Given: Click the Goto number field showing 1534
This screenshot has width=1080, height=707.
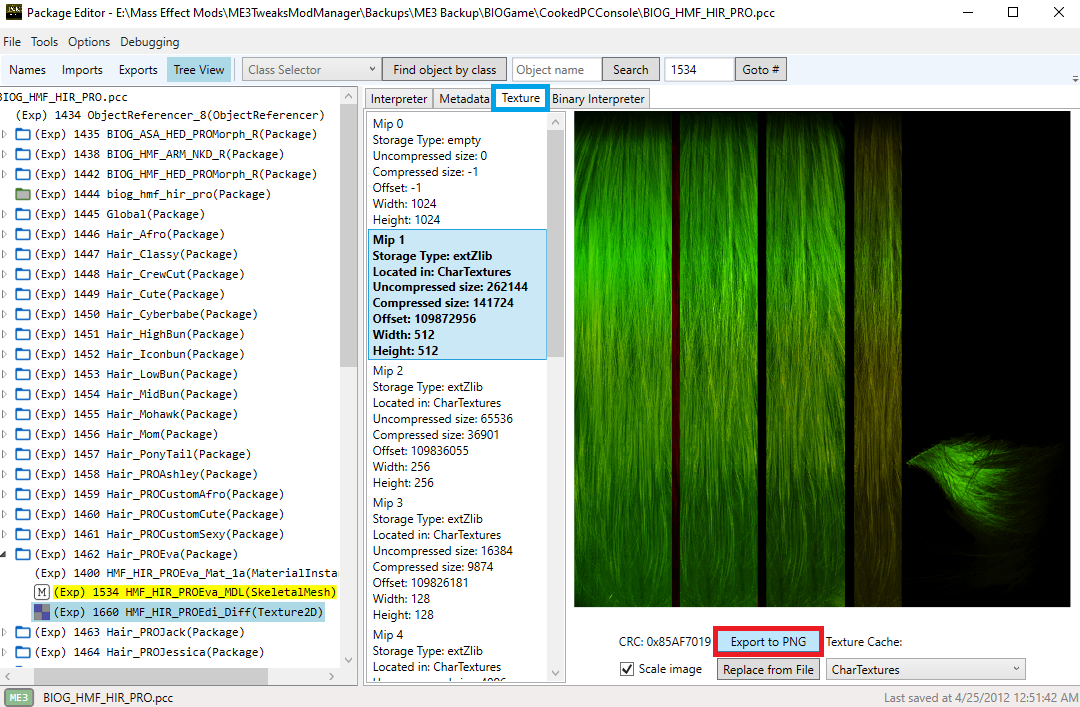Looking at the screenshot, I should [x=698, y=70].
